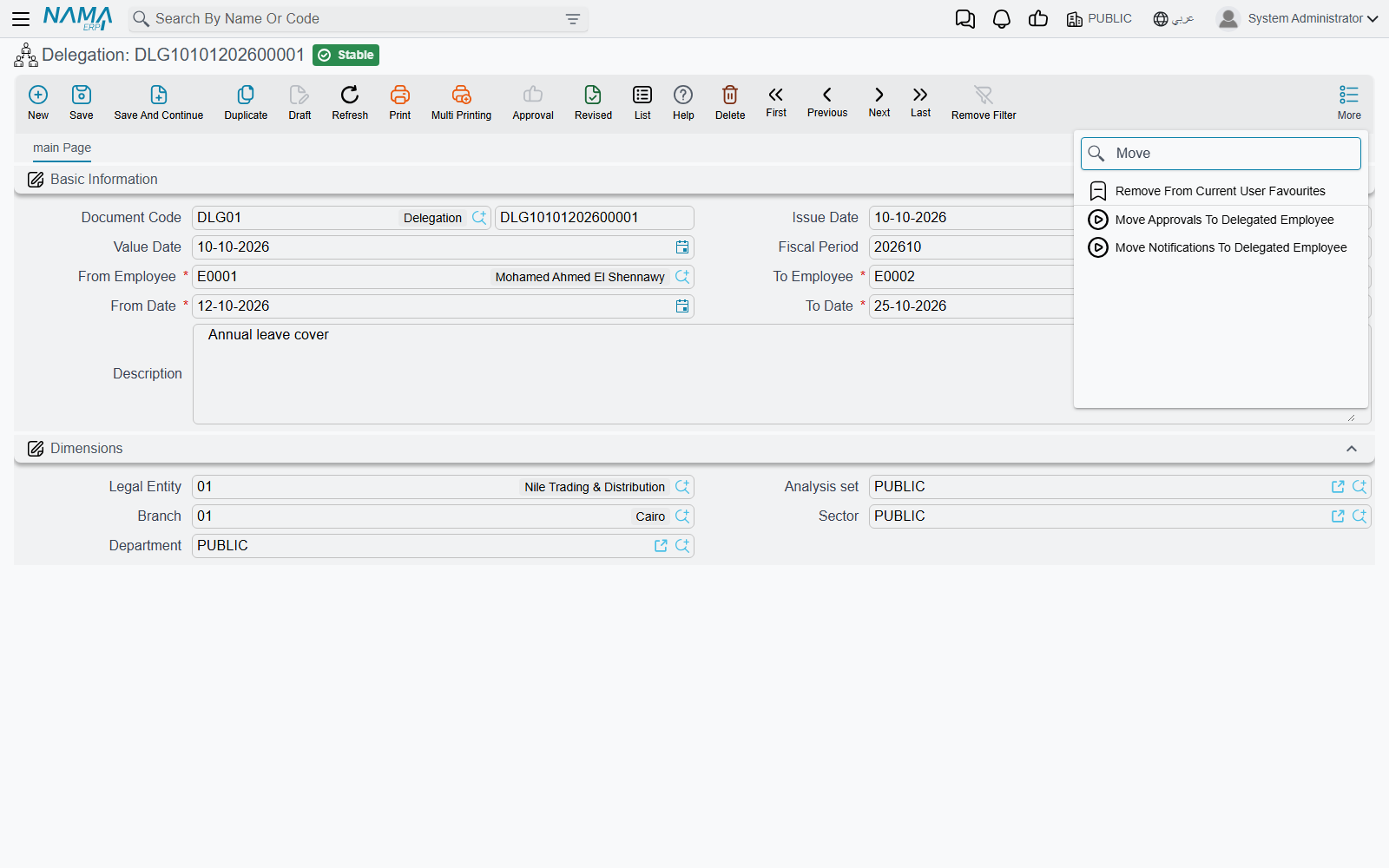Image resolution: width=1389 pixels, height=868 pixels.
Task: Open the chat messages icon
Action: (x=965, y=19)
